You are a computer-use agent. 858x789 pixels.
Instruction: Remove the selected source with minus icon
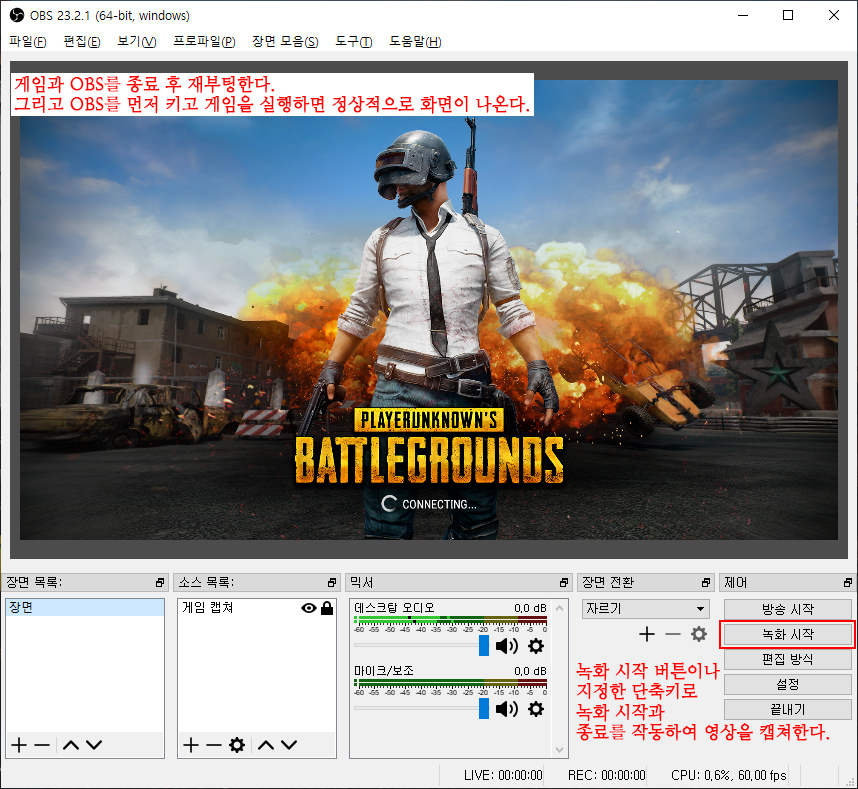214,745
